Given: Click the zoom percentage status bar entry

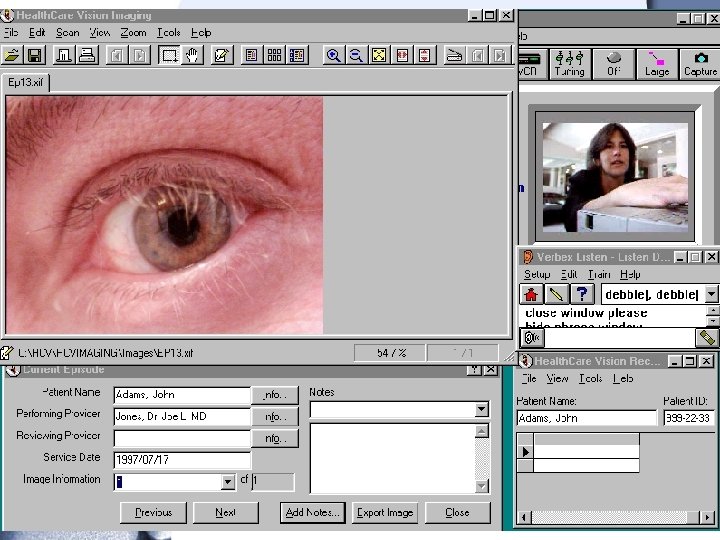Looking at the screenshot, I should [390, 353].
